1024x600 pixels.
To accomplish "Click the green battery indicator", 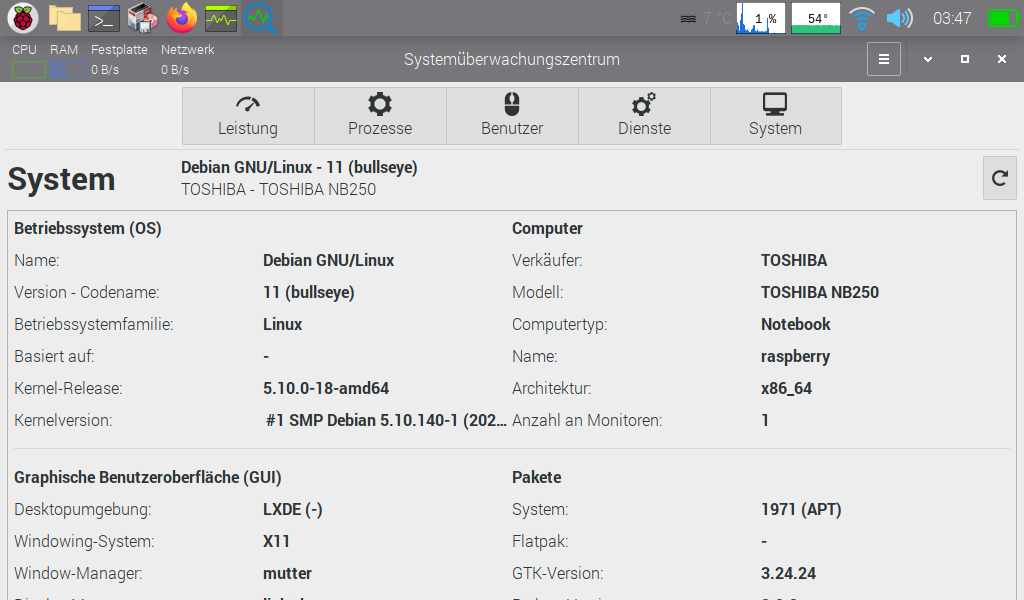I will [x=1003, y=18].
